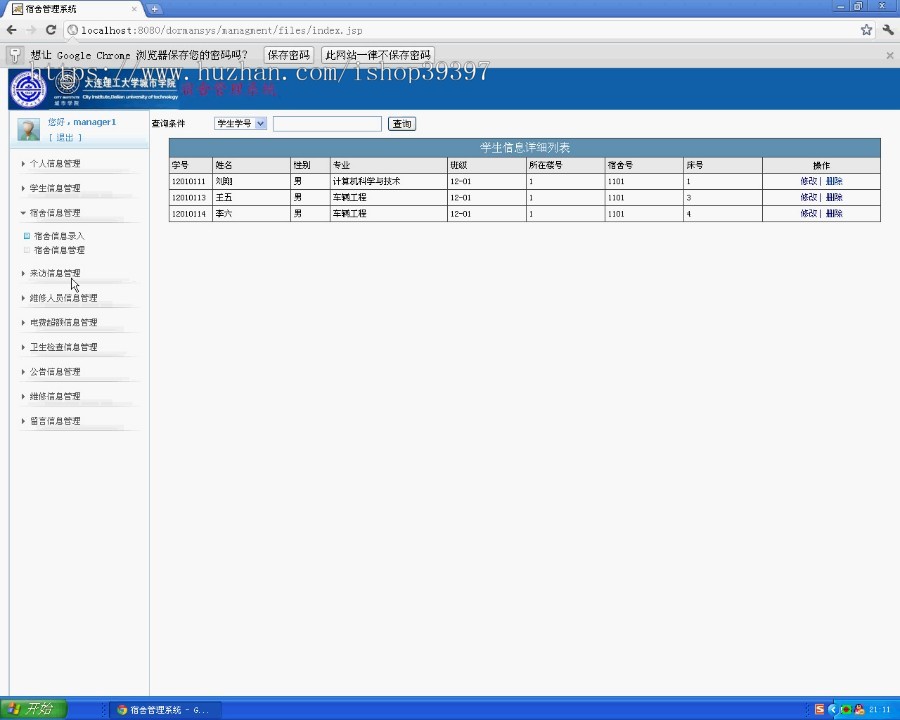Click the key icon in the password bar
The image size is (900, 720).
point(15,55)
